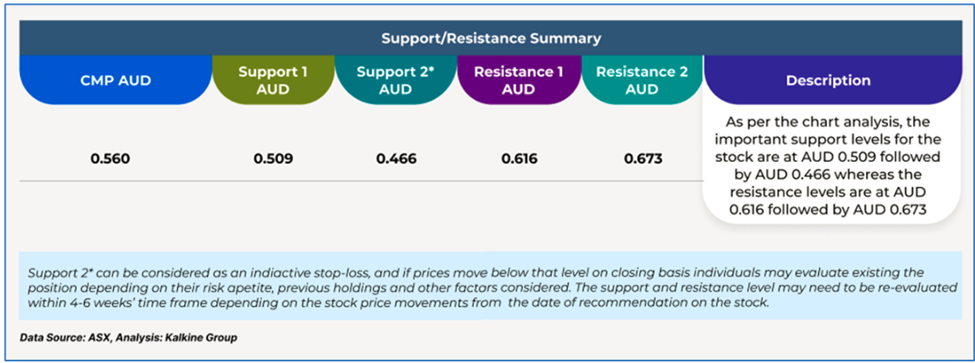The width and height of the screenshot is (975, 363).
Task: Click the Support 1 value 0.509
Action: tap(273, 159)
